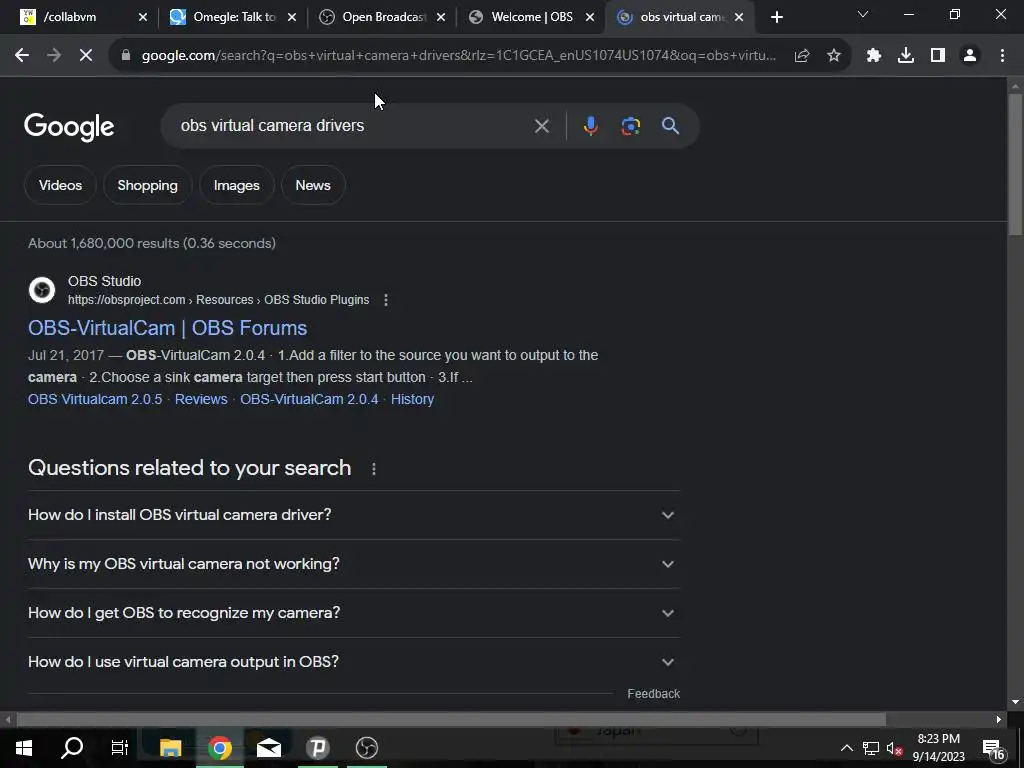Open the Chrome profile icon
Image resolution: width=1024 pixels, height=768 pixels.
coord(970,56)
